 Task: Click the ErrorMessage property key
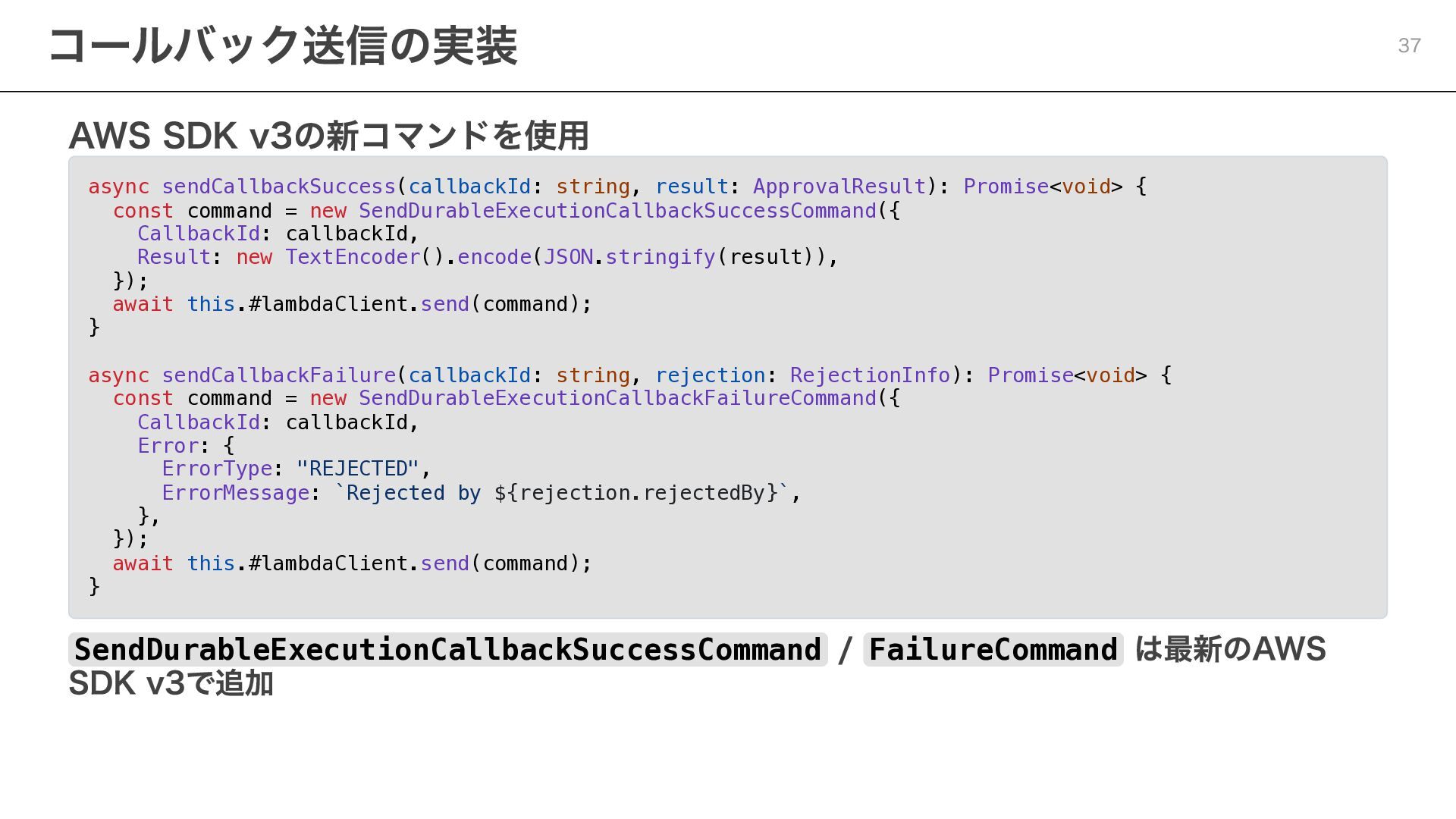click(x=235, y=493)
